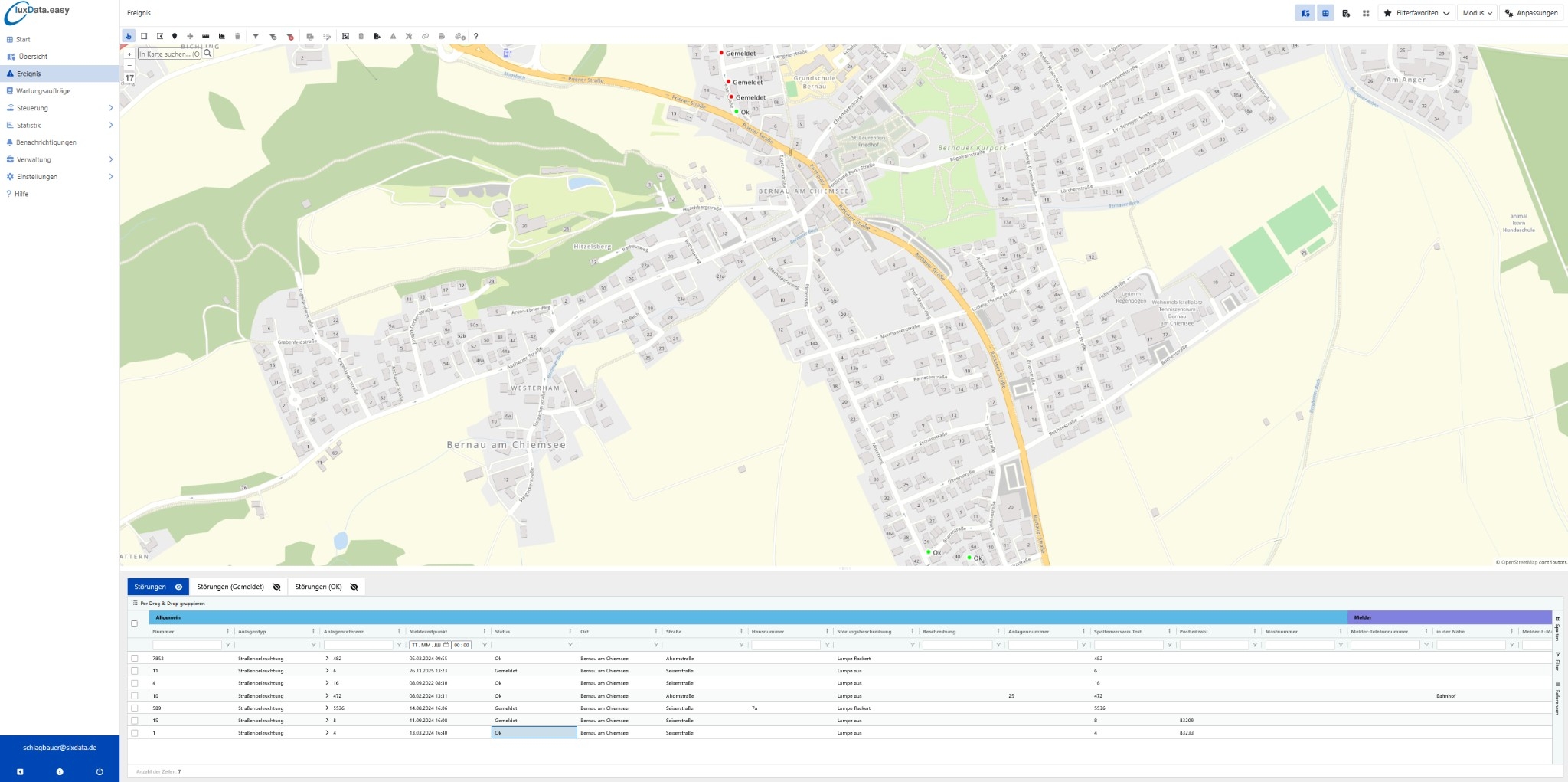Image resolution: width=1568 pixels, height=782 pixels.
Task: Switch to the Störungen (OK) tab
Action: [318, 587]
